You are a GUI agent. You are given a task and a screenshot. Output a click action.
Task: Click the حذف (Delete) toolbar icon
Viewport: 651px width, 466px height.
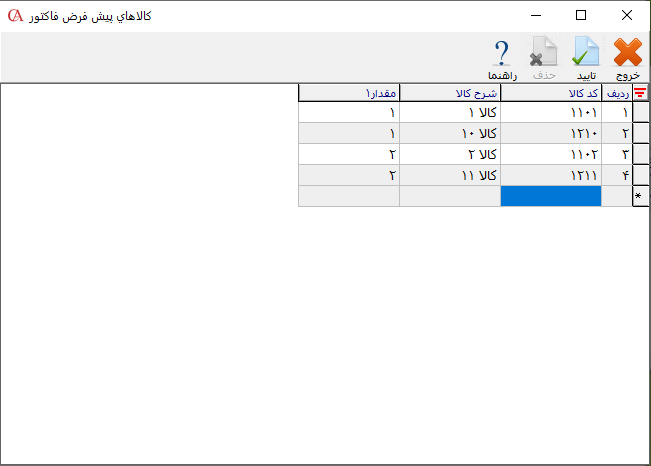point(543,58)
